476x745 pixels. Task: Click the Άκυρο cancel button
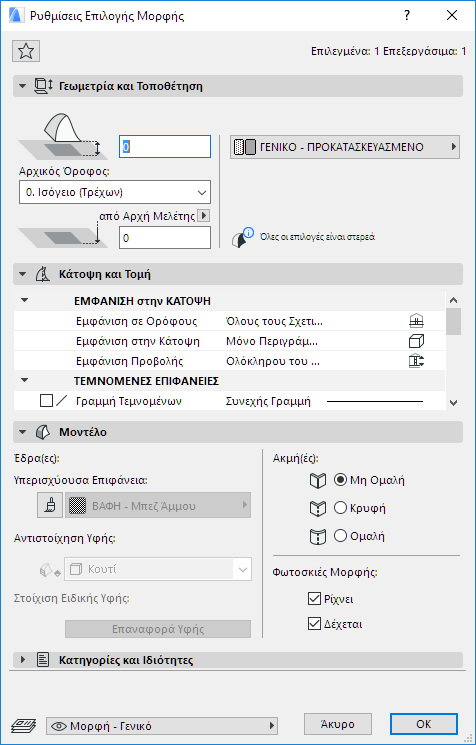click(x=337, y=724)
